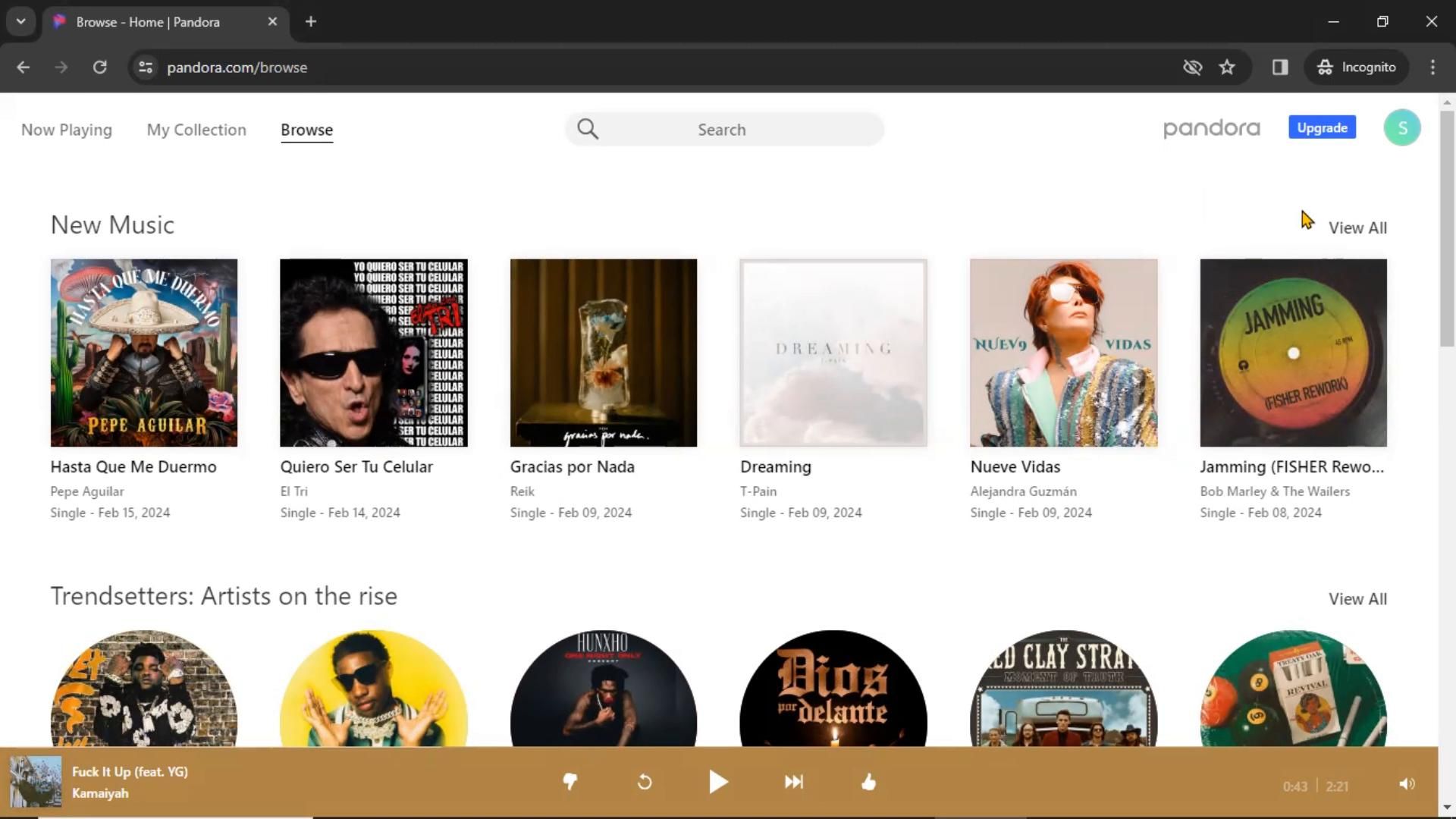Click the search magnifier icon
Image resolution: width=1456 pixels, height=819 pixels.
pos(588,129)
